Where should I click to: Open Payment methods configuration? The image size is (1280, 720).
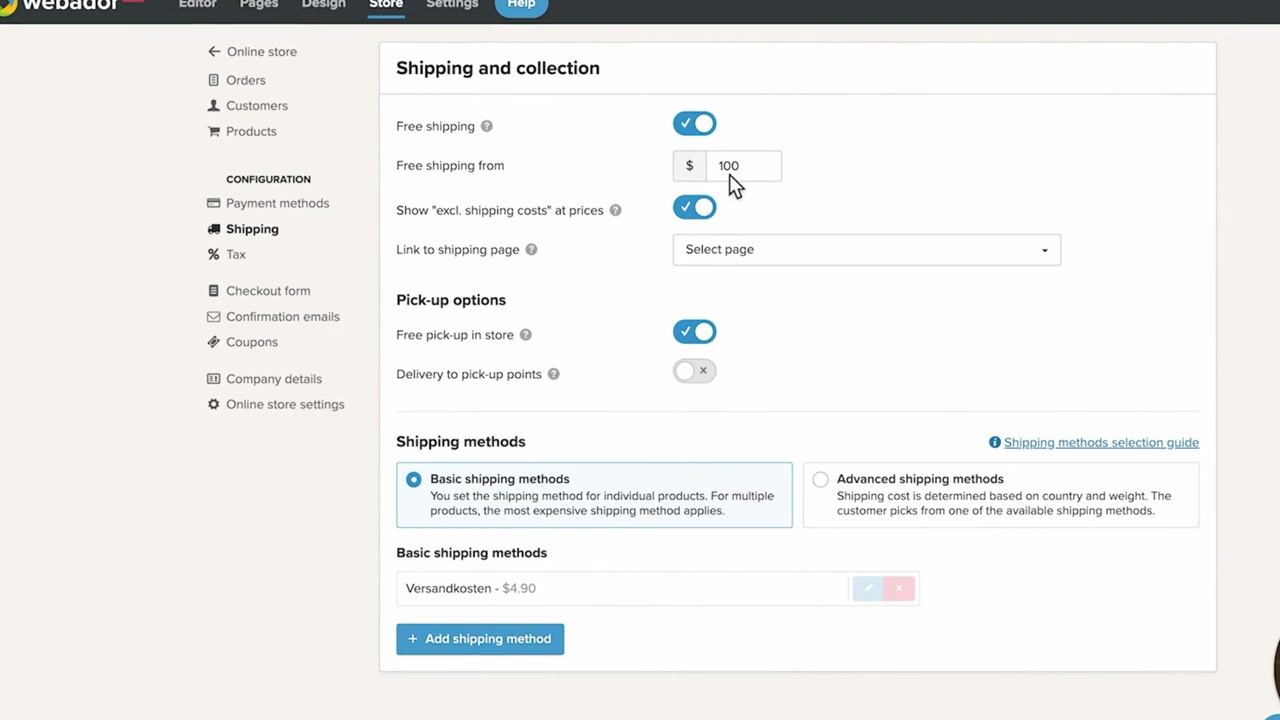277,203
